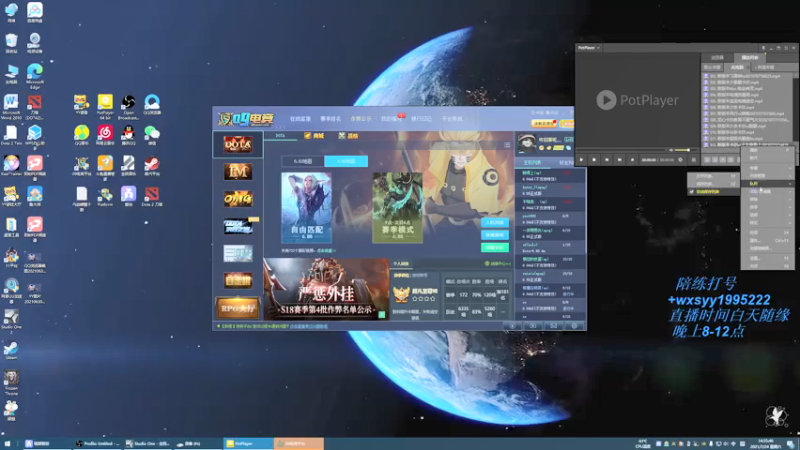Open the Open Broadcaster (OBS) desktop shortcut

[x=129, y=107]
